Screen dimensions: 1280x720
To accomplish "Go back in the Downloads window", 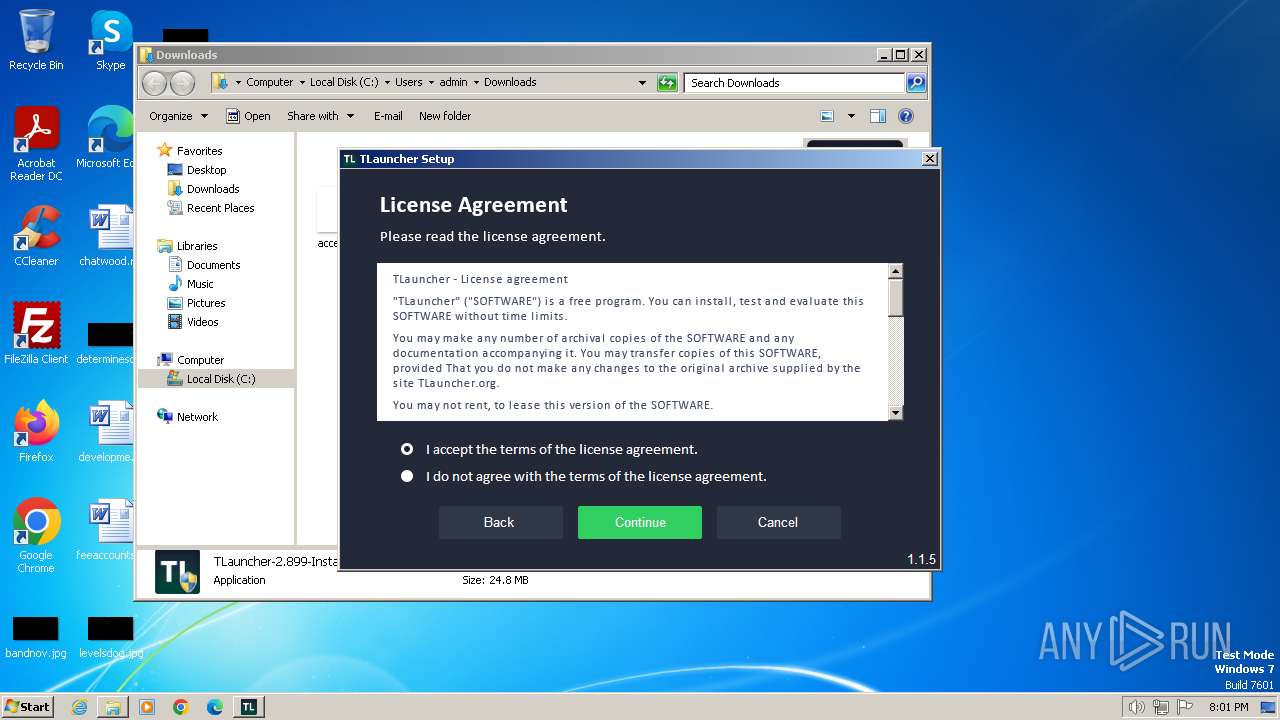I will coord(154,83).
